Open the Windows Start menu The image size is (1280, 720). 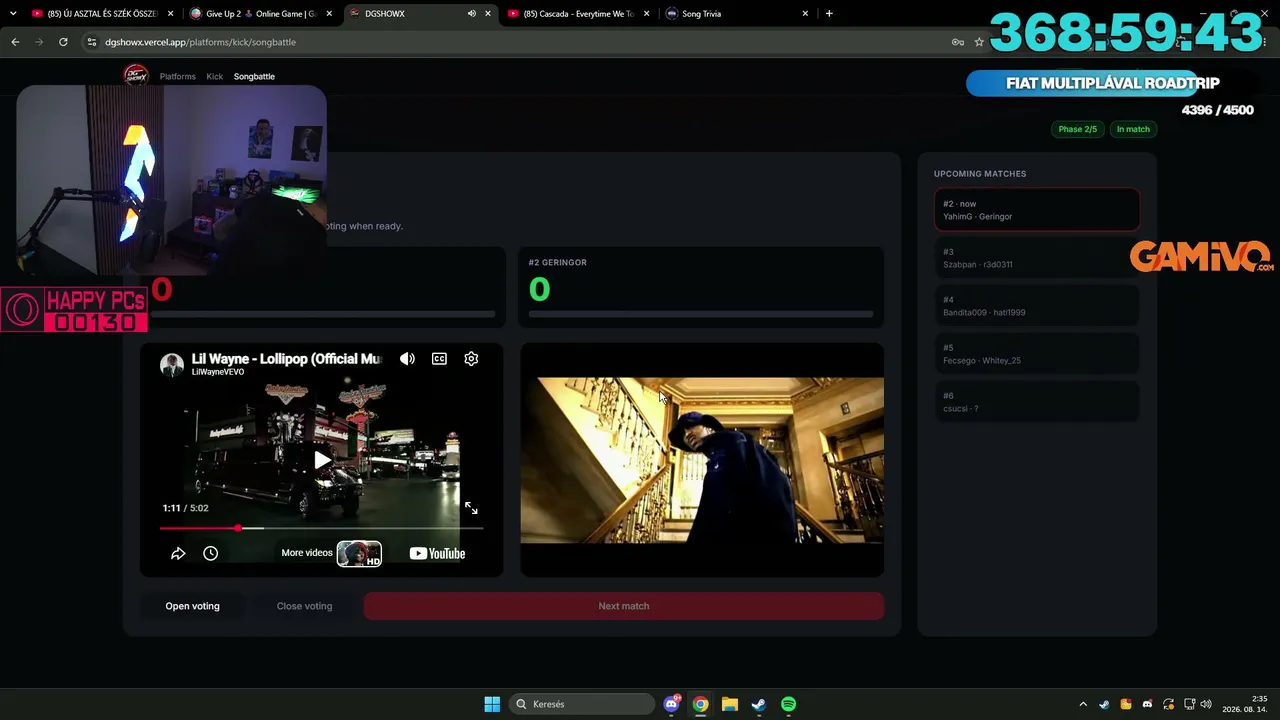point(492,704)
